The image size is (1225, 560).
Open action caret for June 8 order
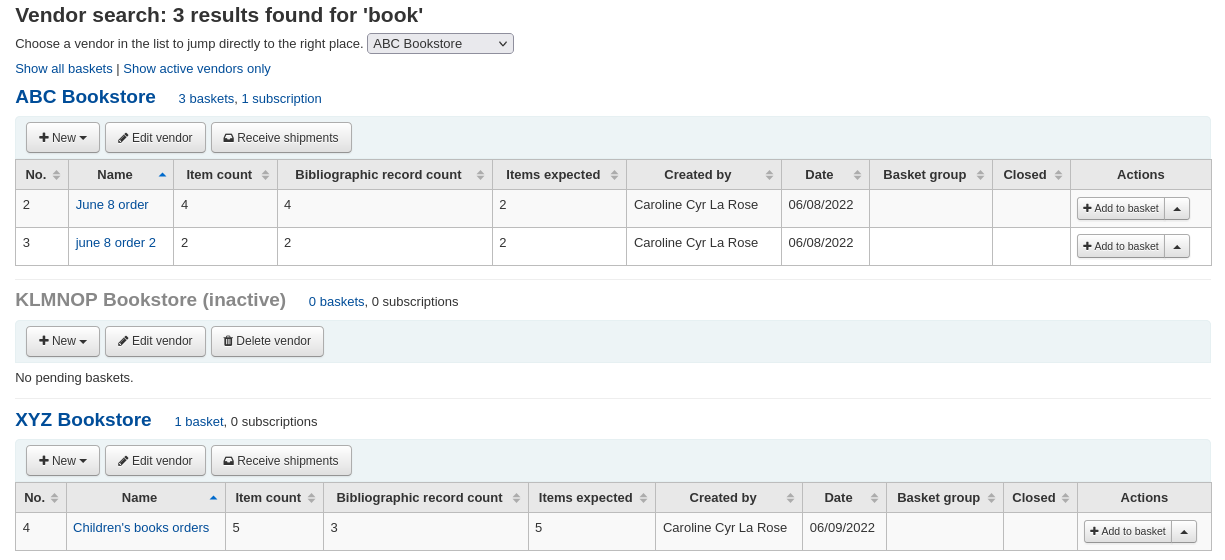coord(1177,209)
